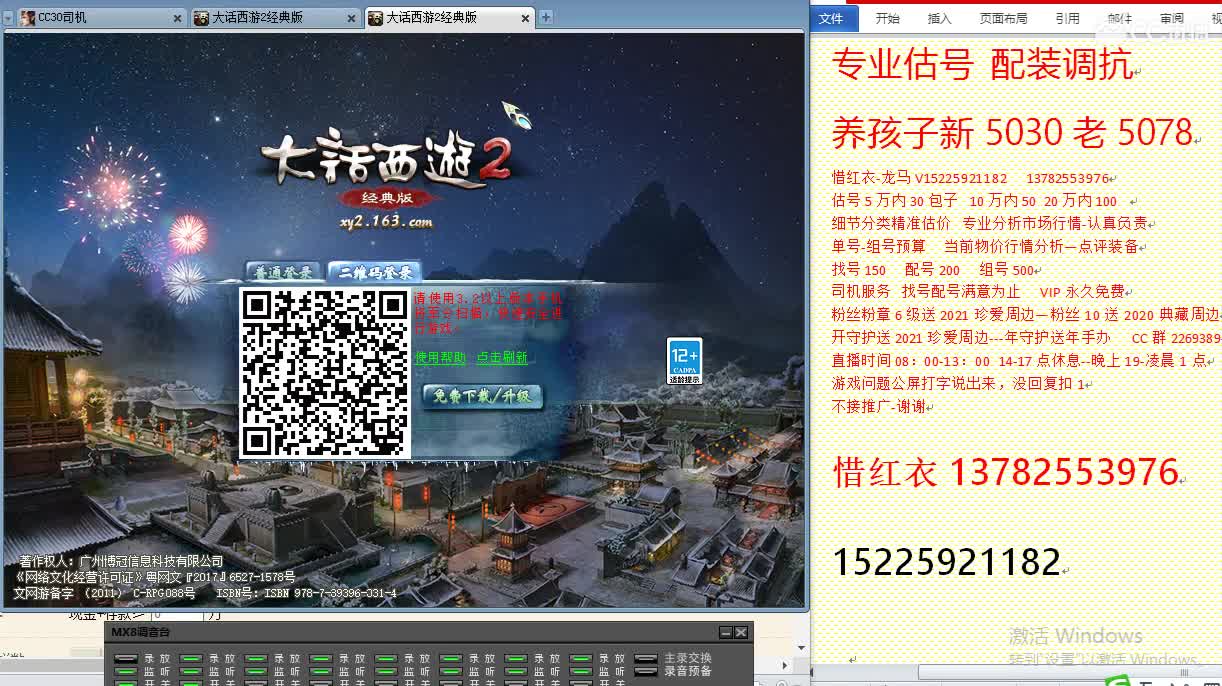The image size is (1222, 686).
Task: Click the line 不接推广-谢谢
Action: [x=878, y=407]
